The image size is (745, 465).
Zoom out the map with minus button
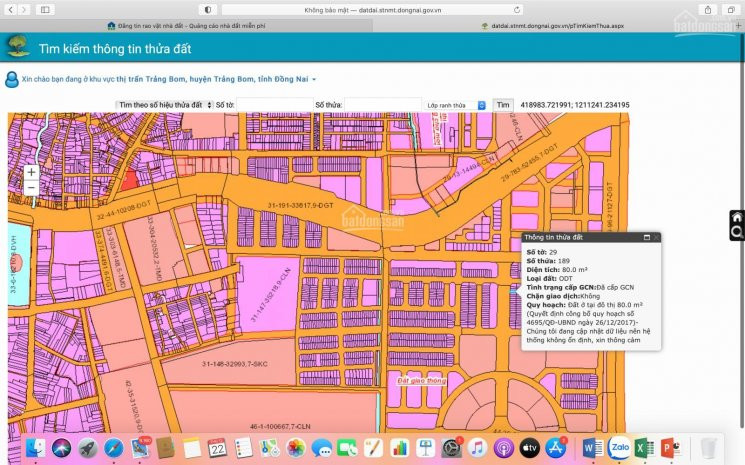point(31,188)
